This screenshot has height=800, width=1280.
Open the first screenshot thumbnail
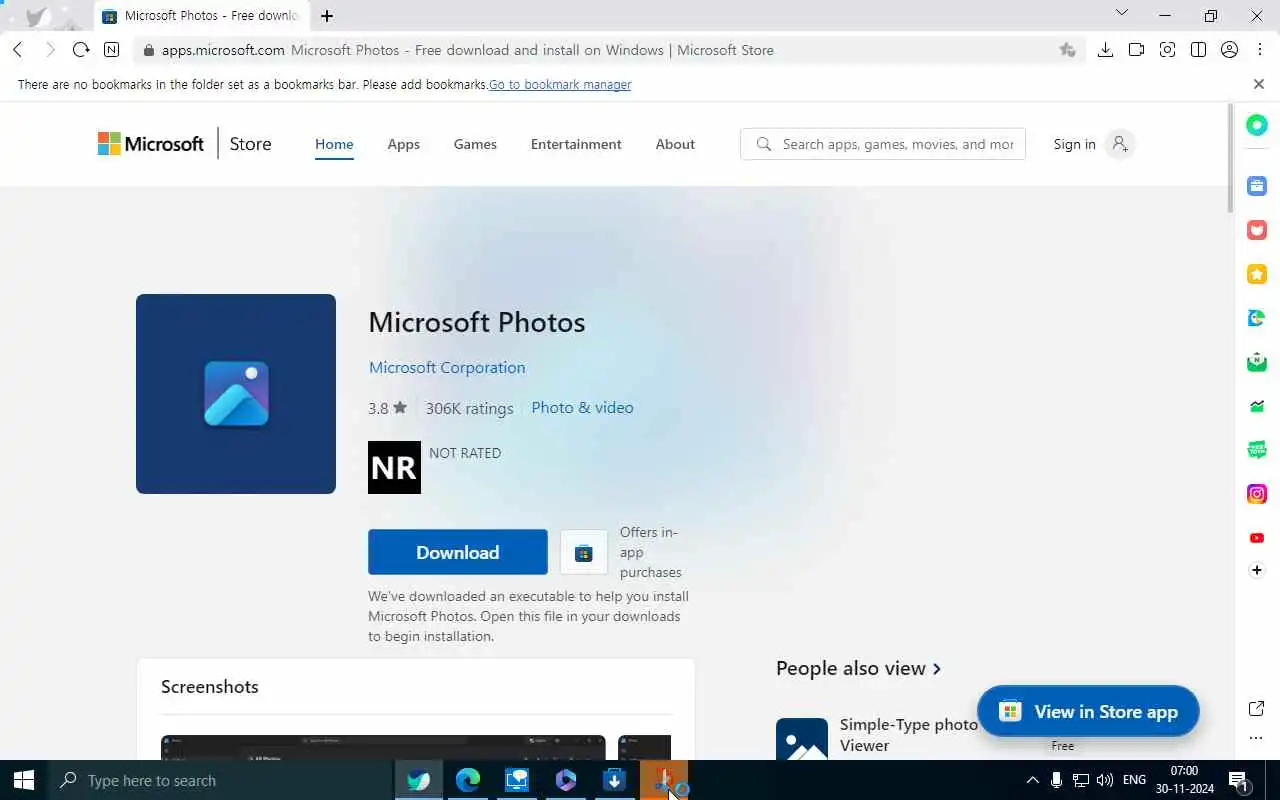point(383,748)
